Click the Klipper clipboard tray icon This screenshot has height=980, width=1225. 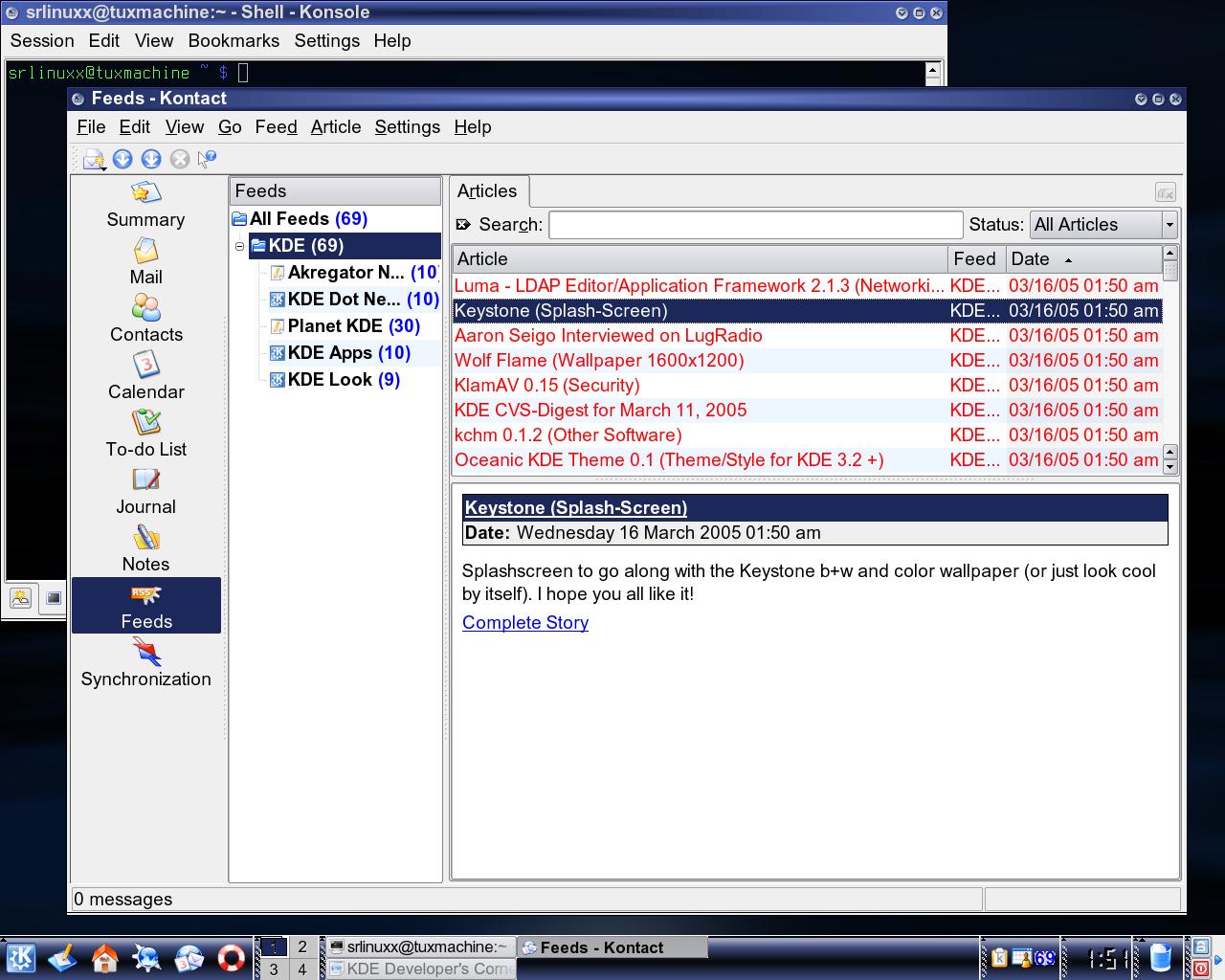(x=999, y=958)
